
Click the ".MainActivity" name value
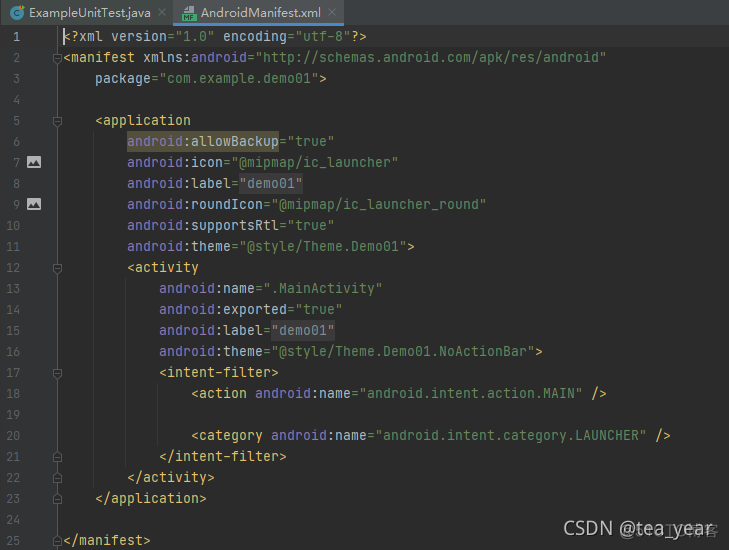pos(323,289)
